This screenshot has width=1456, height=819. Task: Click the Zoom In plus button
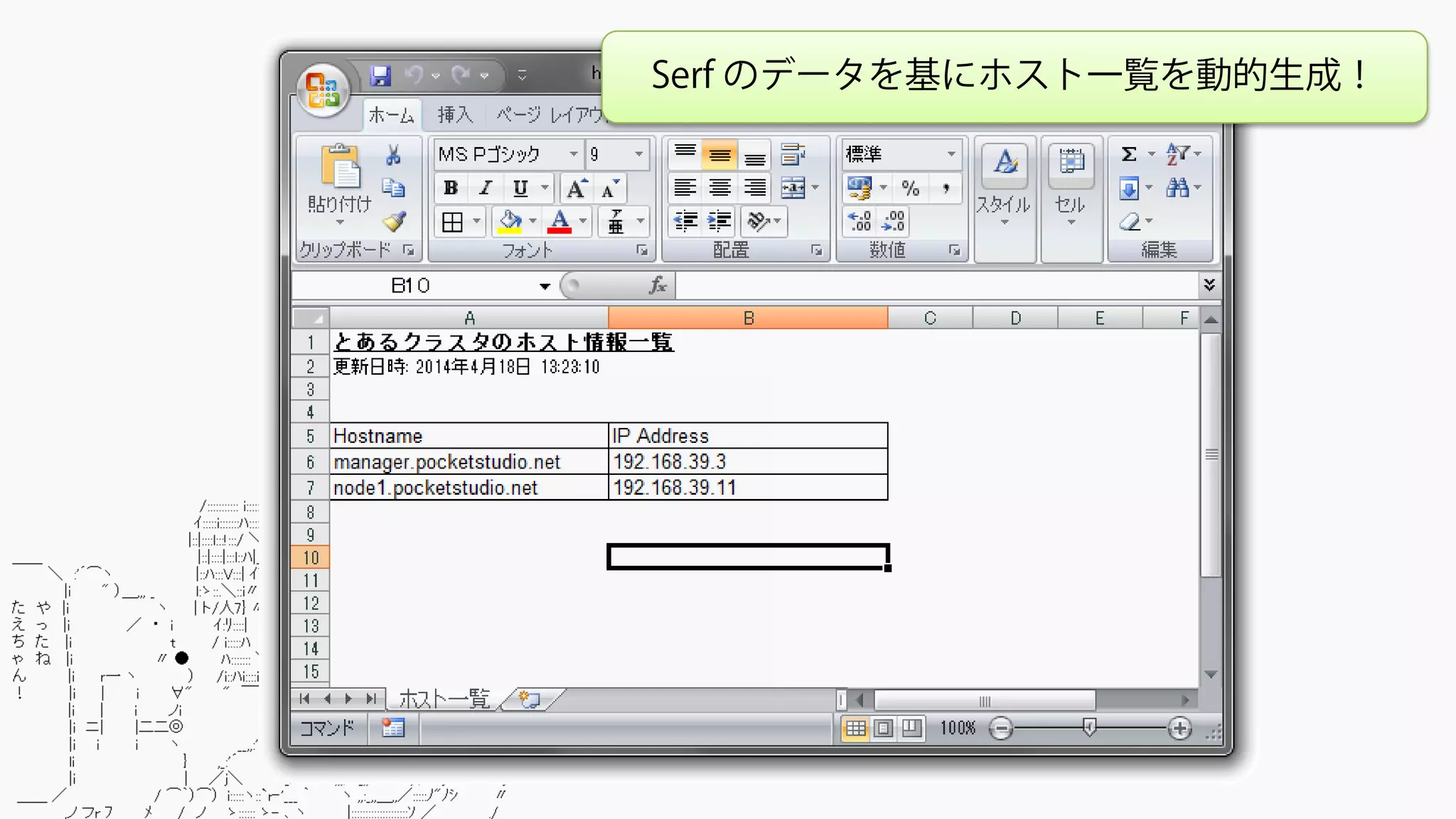[x=1179, y=729]
